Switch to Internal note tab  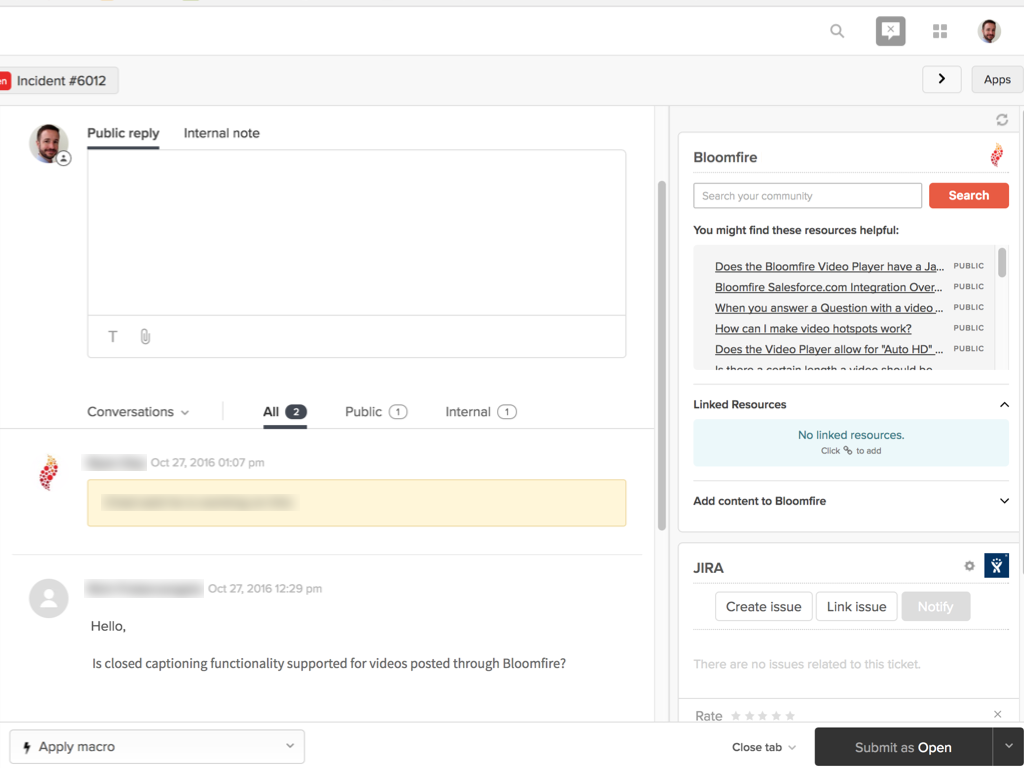[x=221, y=133]
